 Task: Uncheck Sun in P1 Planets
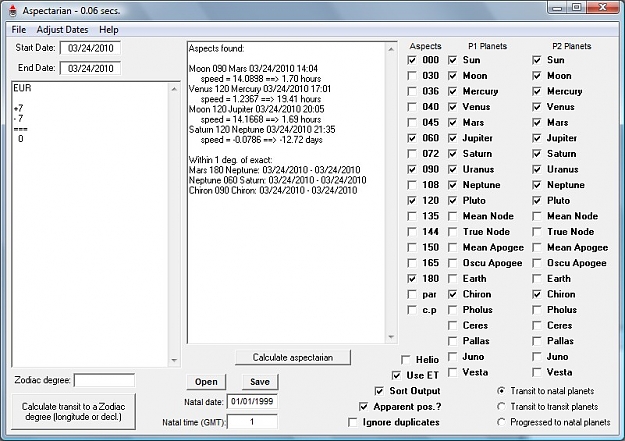(452, 60)
